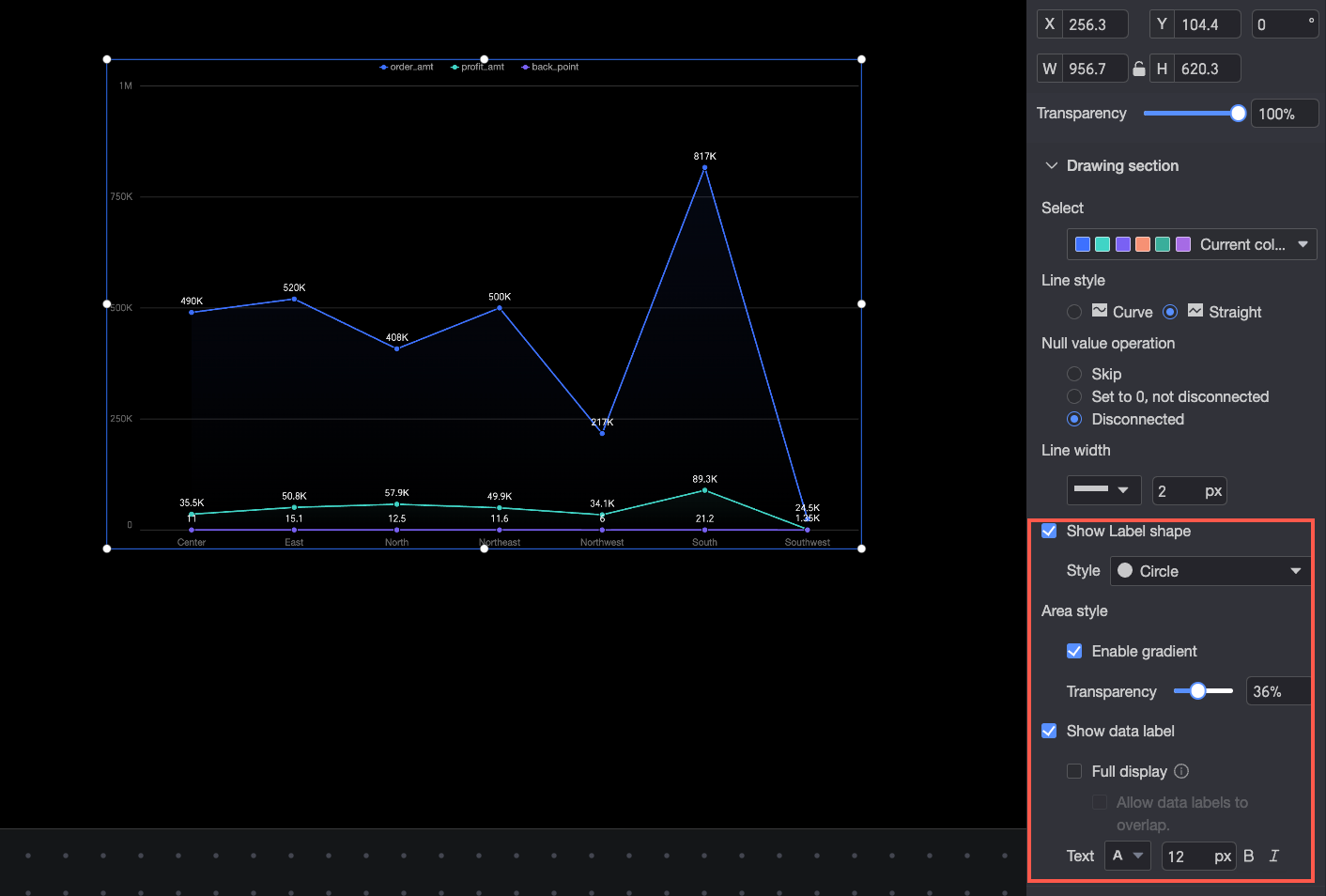Disable the Enable gradient checkbox
Viewport: 1326px width, 896px height.
(1074, 651)
